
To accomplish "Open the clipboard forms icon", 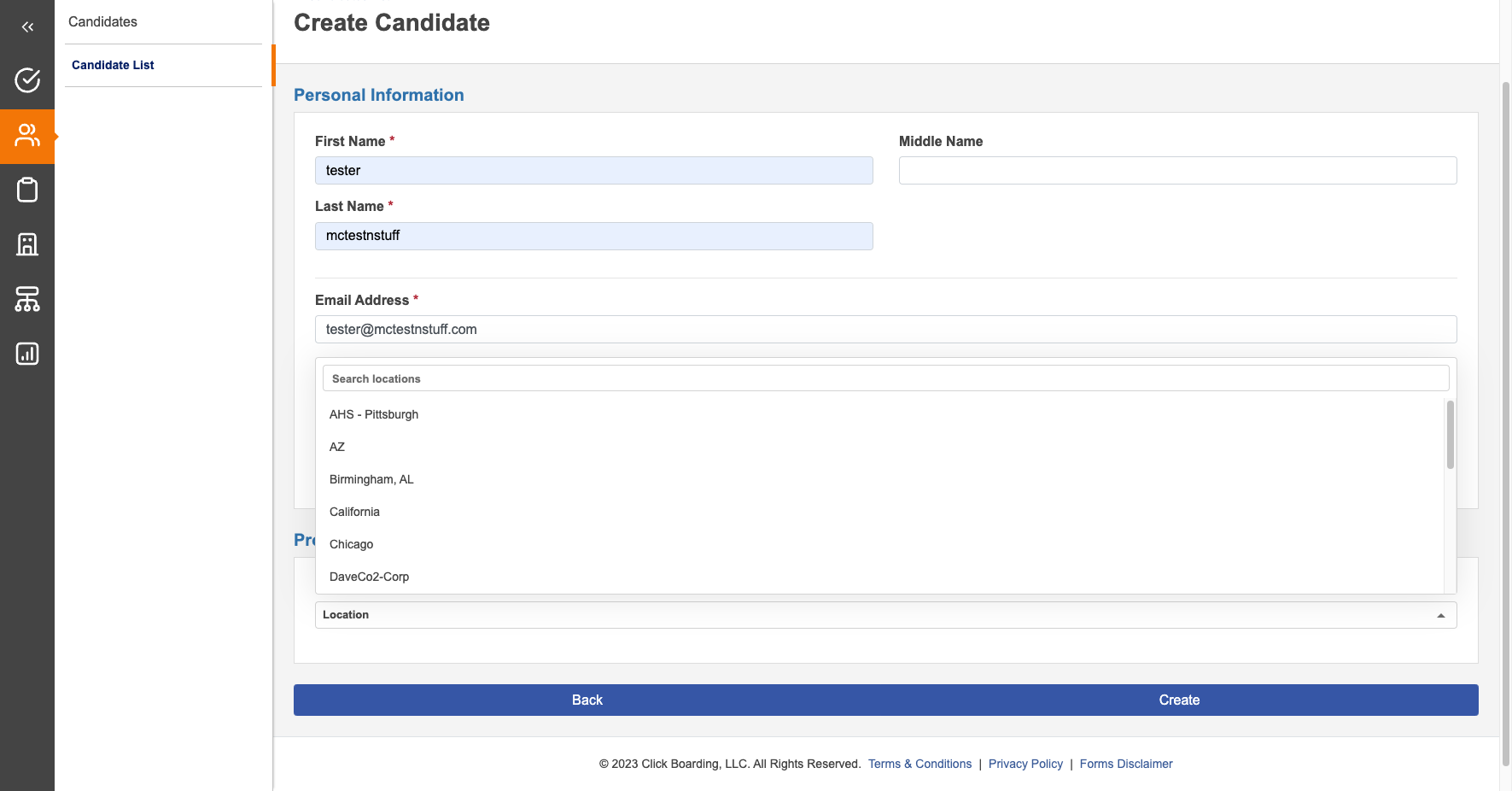I will pos(27,190).
